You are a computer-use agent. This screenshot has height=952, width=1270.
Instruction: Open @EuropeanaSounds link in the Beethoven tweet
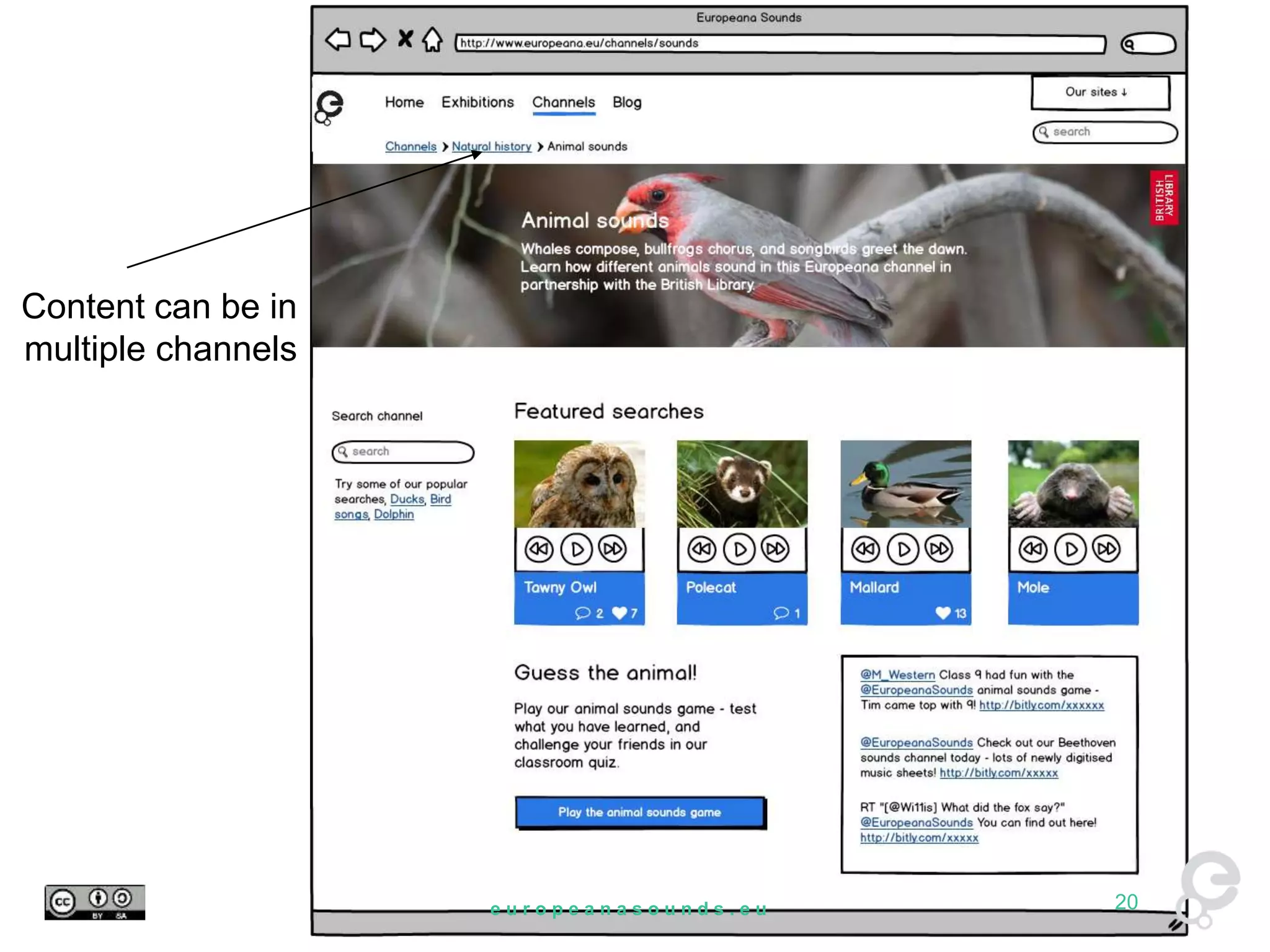click(x=917, y=743)
